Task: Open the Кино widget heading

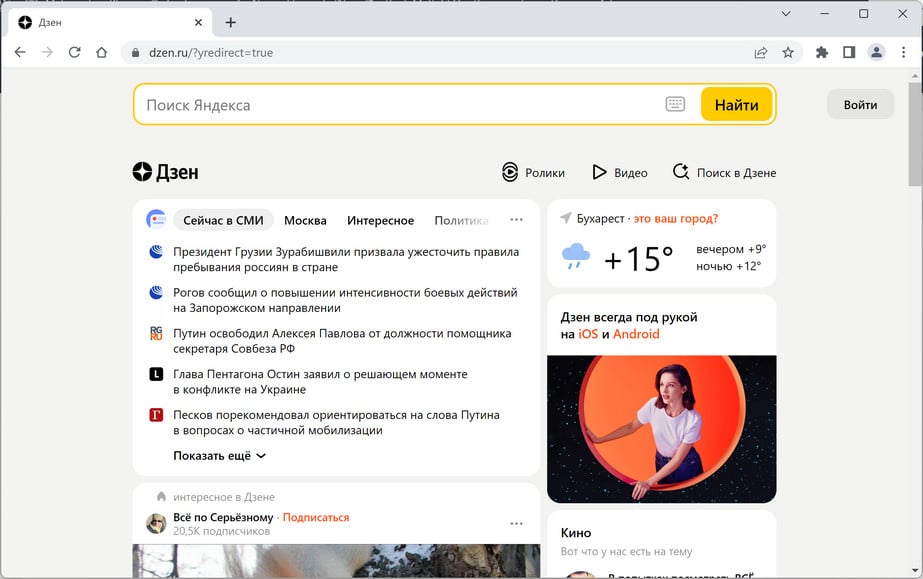Action: (576, 533)
